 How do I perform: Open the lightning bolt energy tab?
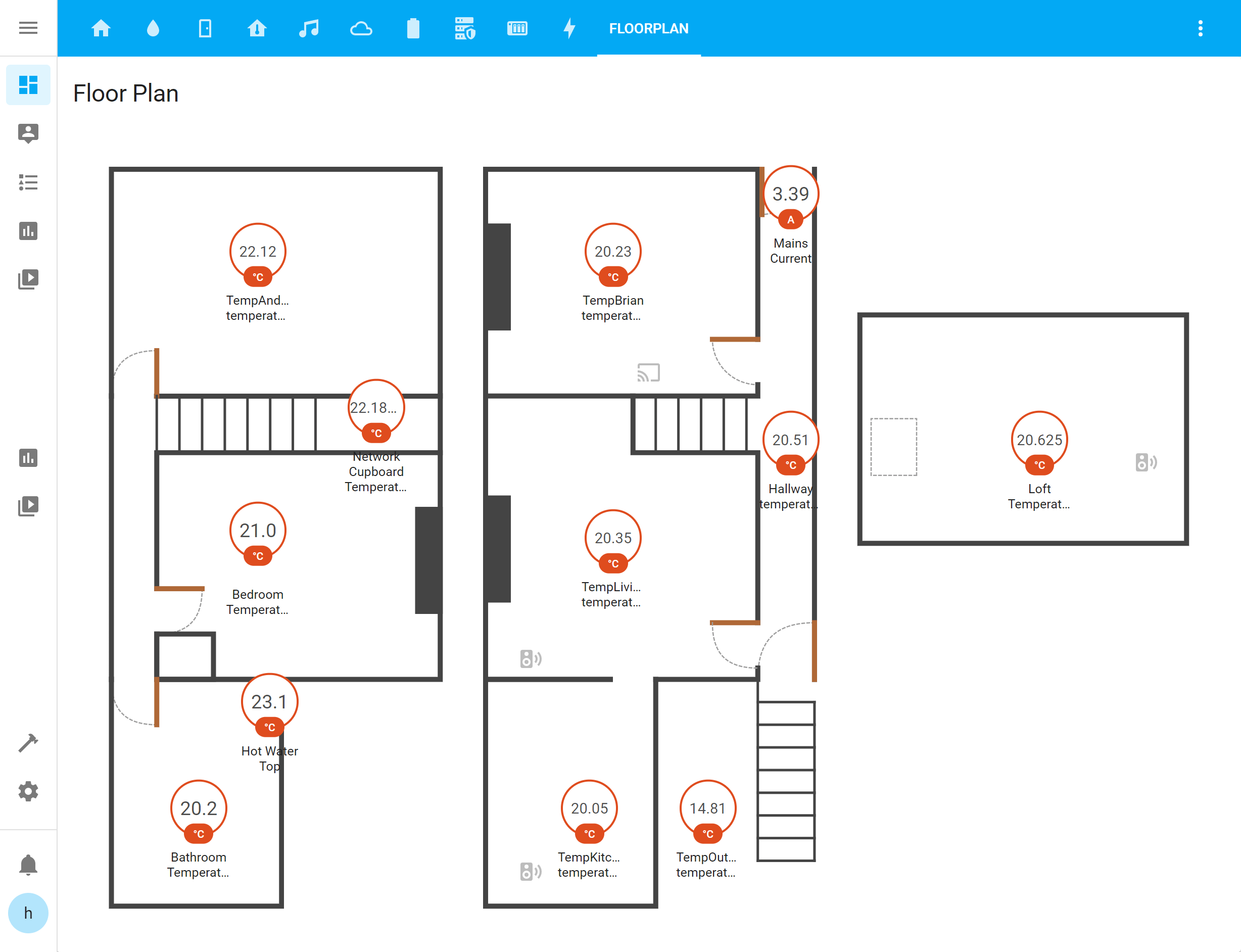click(x=569, y=28)
